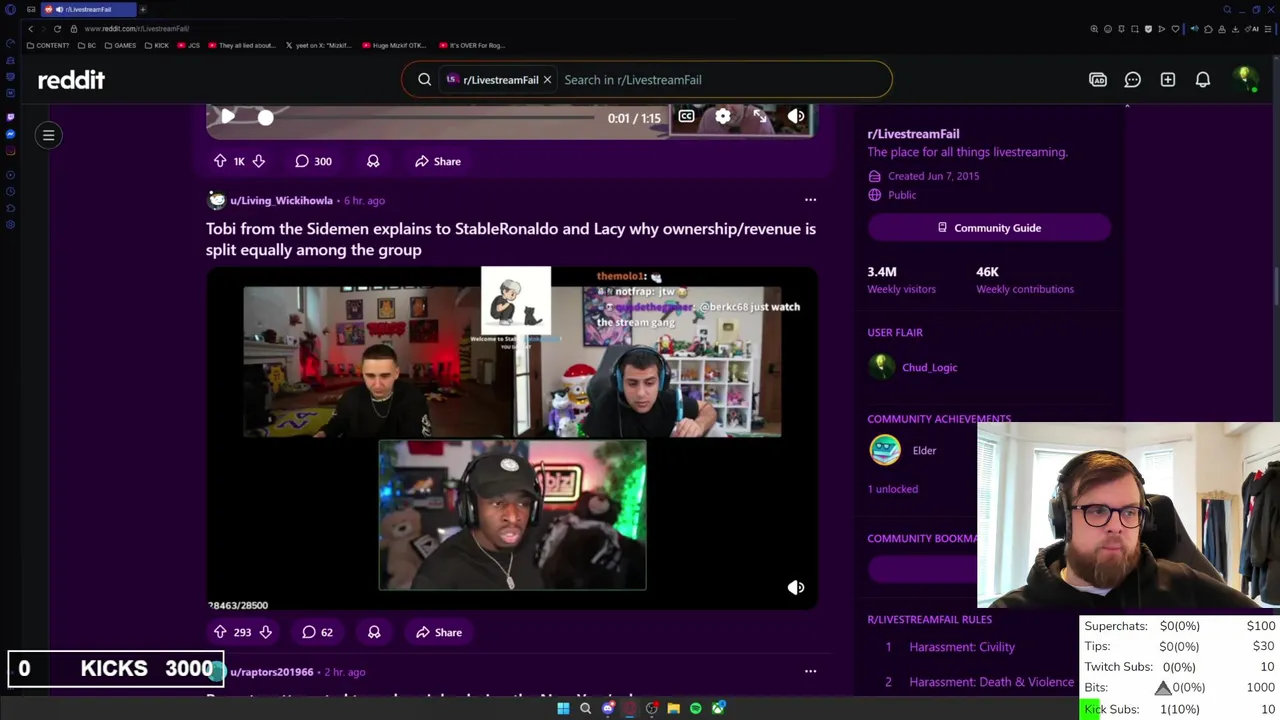The width and height of the screenshot is (1280, 720).
Task: Open the KICK bookmarks folder
Action: point(157,45)
